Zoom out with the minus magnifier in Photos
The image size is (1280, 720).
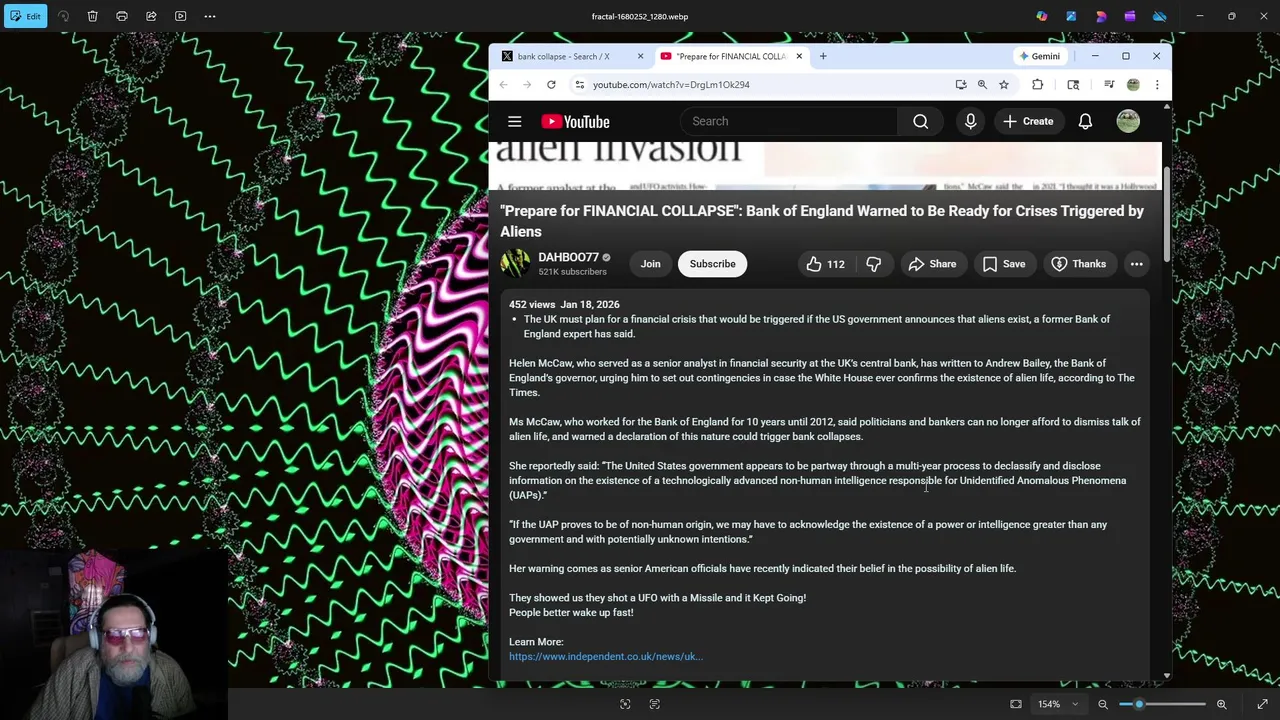coord(1103,704)
